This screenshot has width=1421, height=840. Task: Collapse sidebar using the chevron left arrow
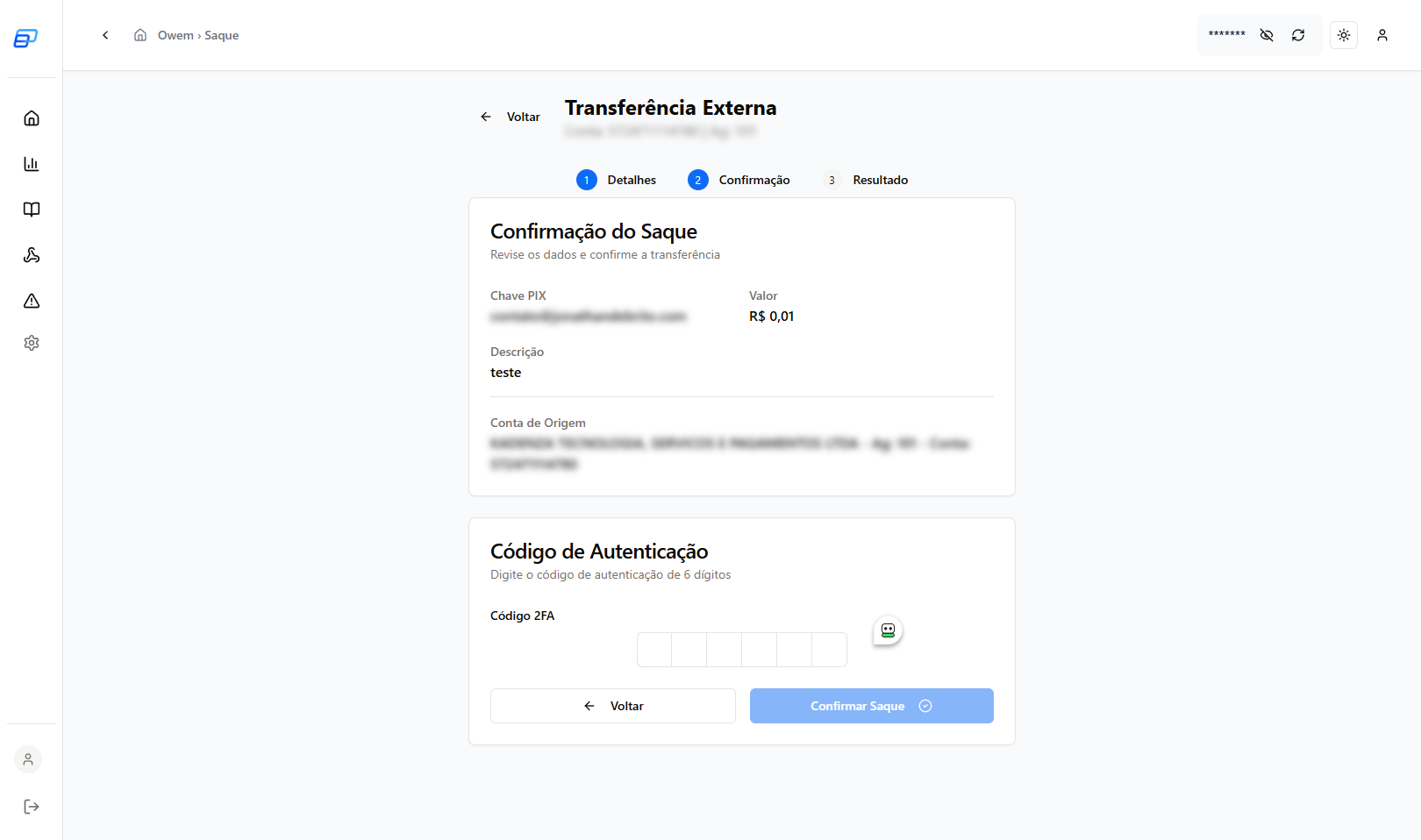(x=105, y=35)
